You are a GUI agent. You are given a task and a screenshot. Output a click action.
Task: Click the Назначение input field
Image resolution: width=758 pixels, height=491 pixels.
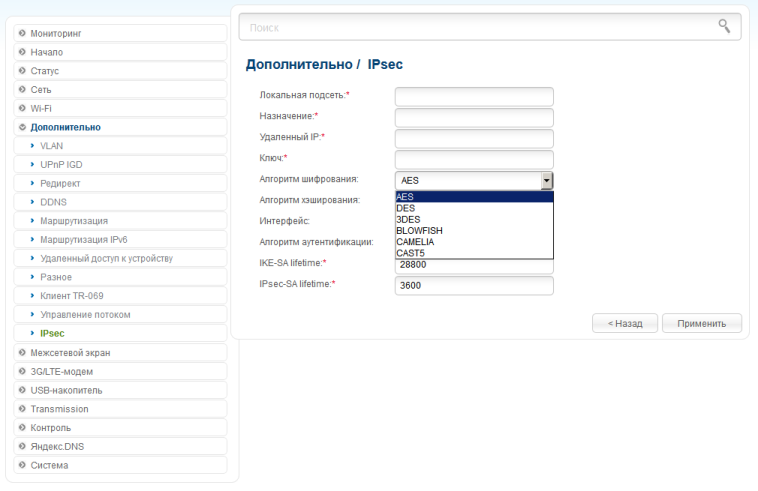pos(474,118)
